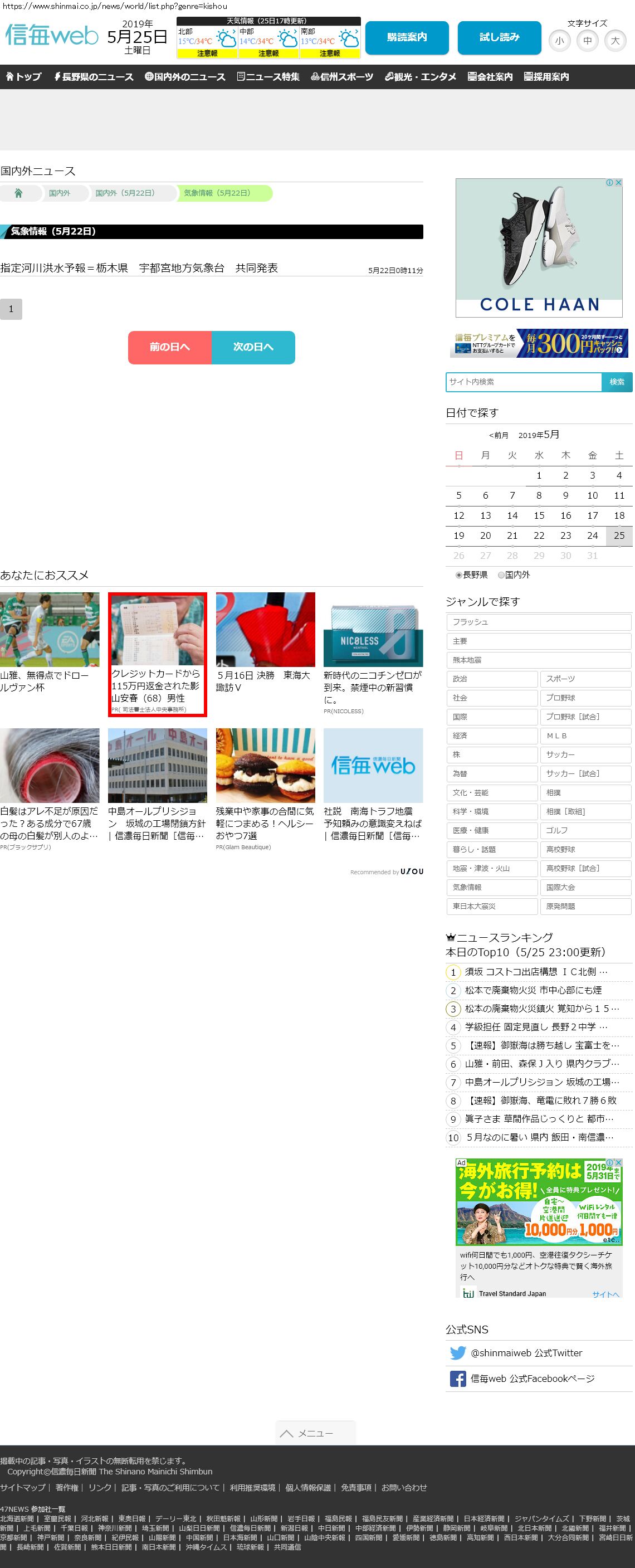Screen dimensions: 635x1568
Task: Click the 購読案内 button
Action: pyautogui.click(x=407, y=38)
